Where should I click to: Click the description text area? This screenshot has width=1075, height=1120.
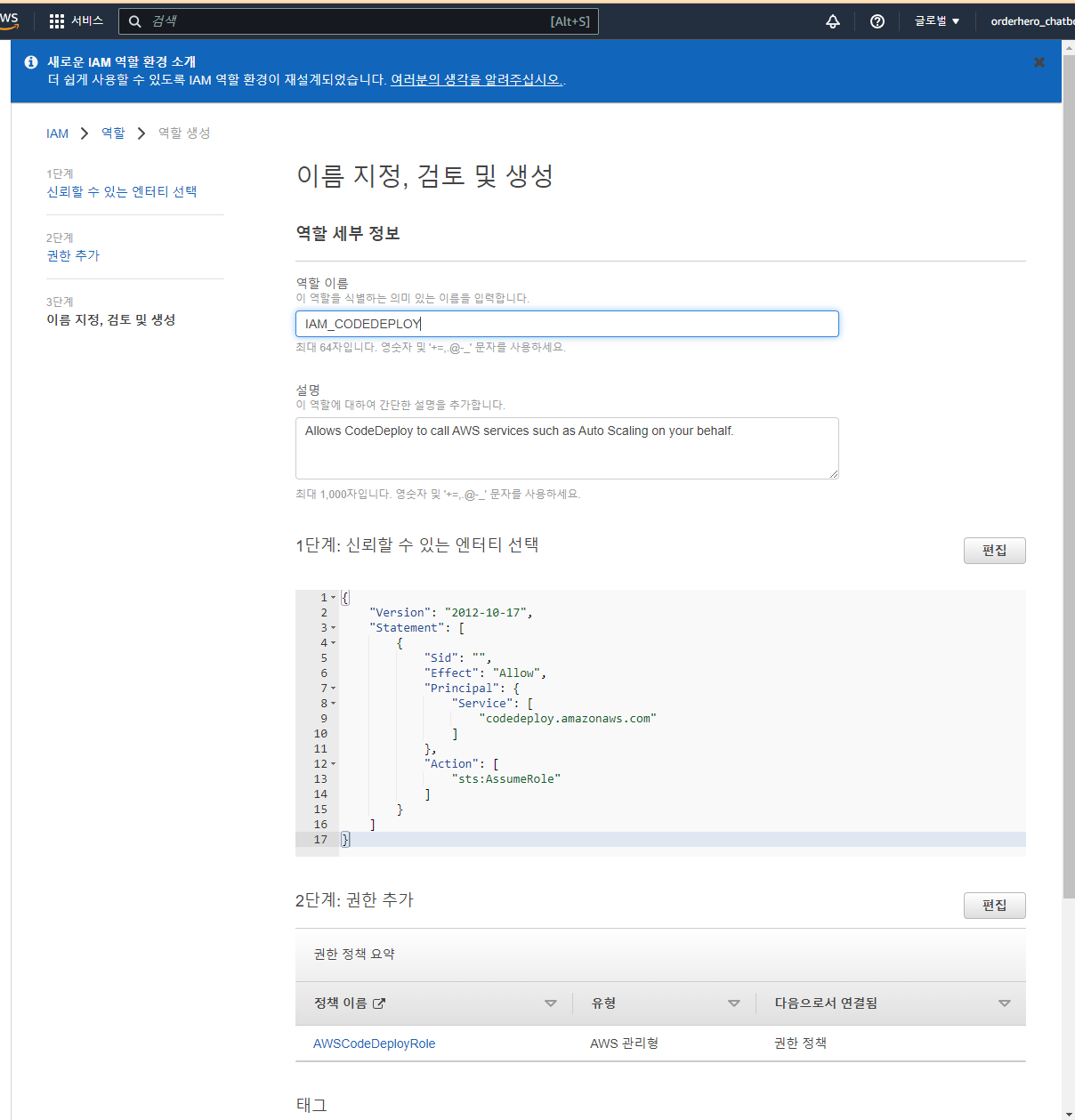(x=567, y=448)
